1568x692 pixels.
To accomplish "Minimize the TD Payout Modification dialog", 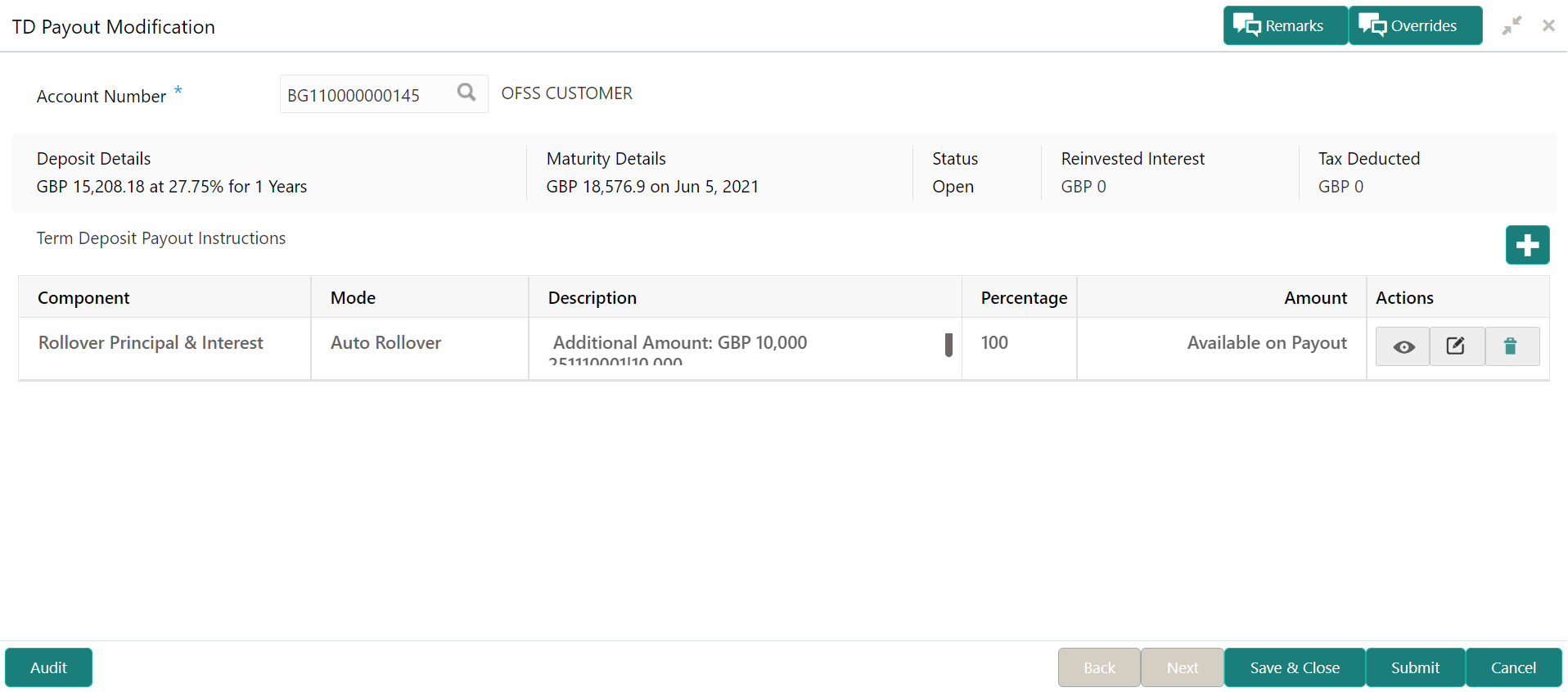I will click(x=1512, y=25).
